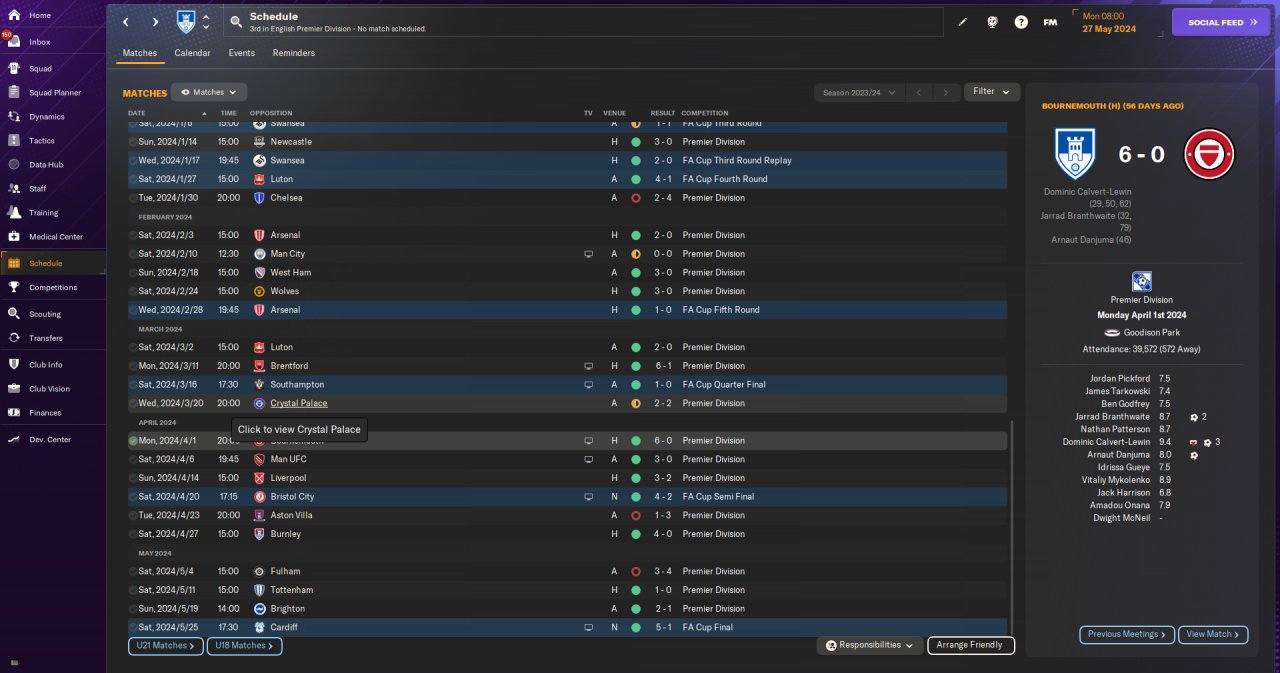This screenshot has height=673, width=1280.
Task: Click the Social Feed button
Action: tap(1220, 21)
